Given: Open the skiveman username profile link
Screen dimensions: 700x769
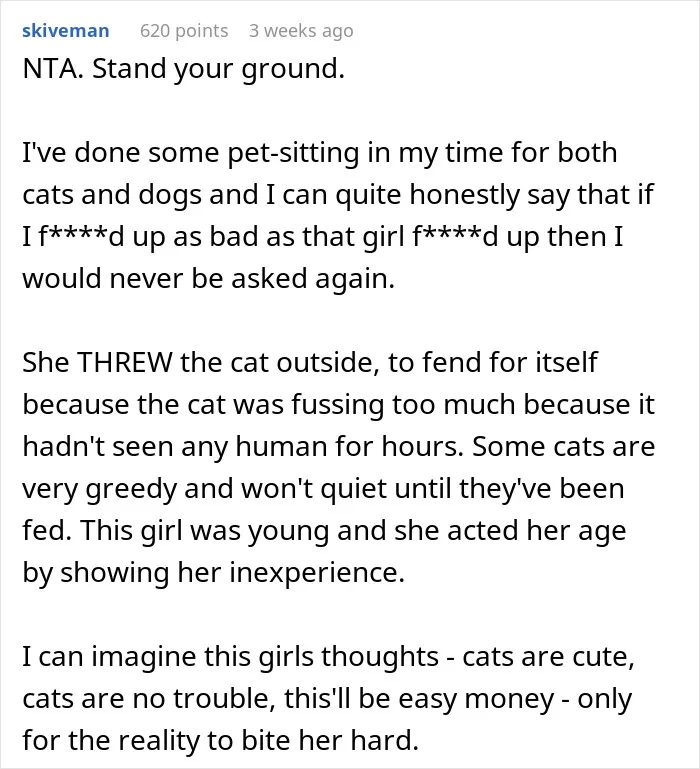Looking at the screenshot, I should click(66, 31).
